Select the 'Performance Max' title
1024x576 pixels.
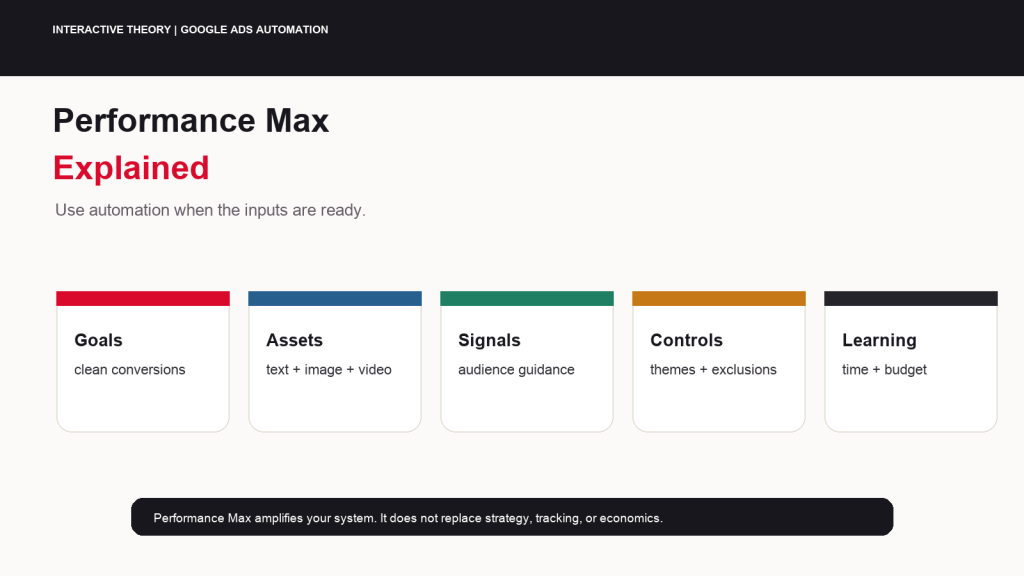[x=191, y=121]
